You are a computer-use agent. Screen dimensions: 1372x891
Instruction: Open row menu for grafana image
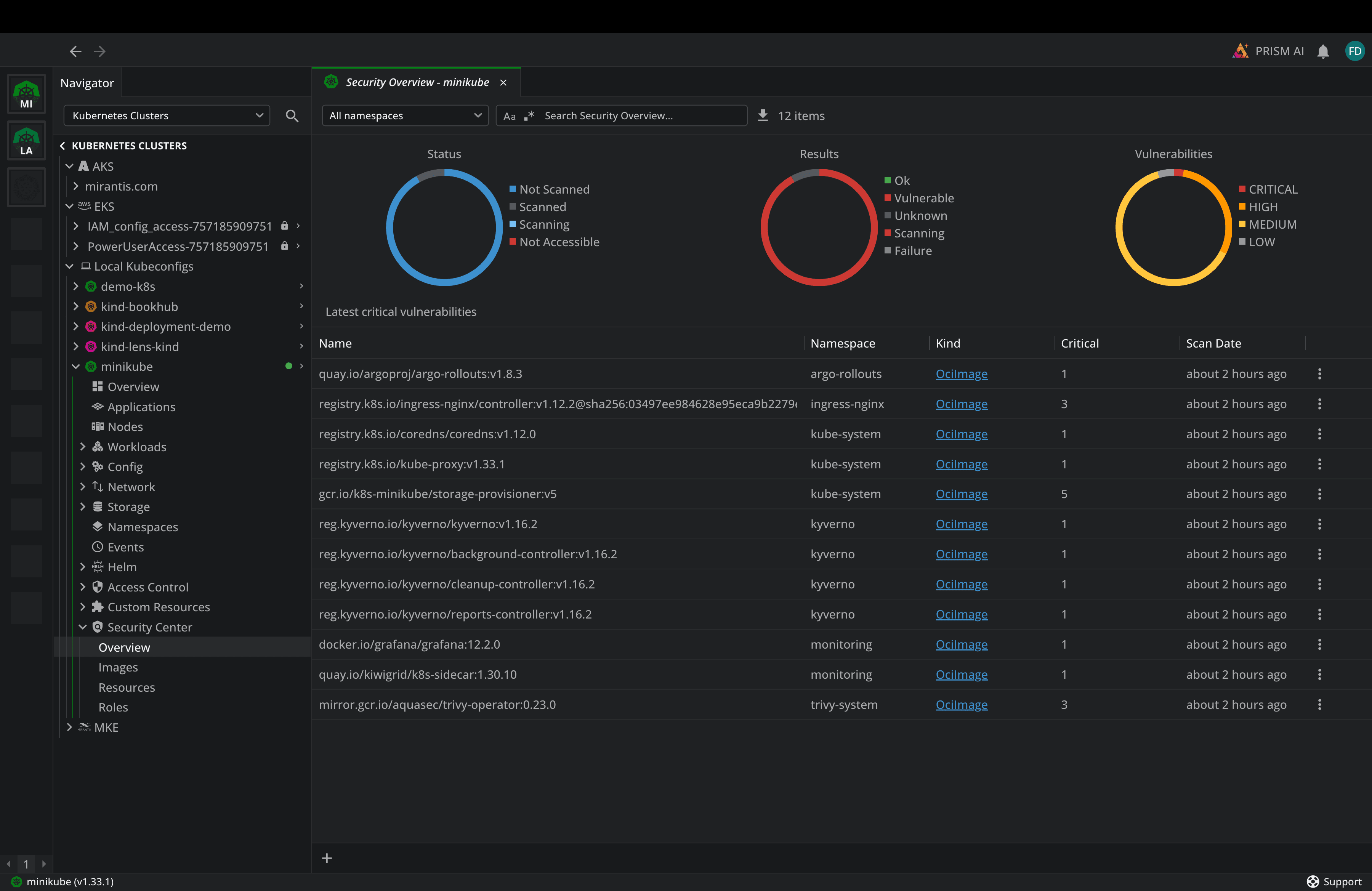[x=1319, y=644]
